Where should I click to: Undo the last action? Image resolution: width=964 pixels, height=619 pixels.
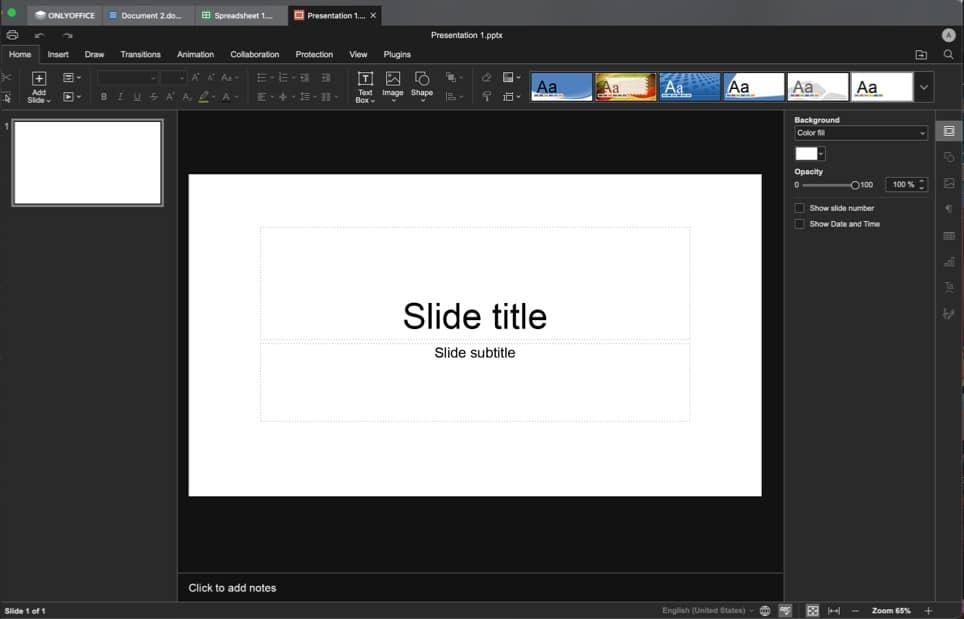tap(40, 36)
